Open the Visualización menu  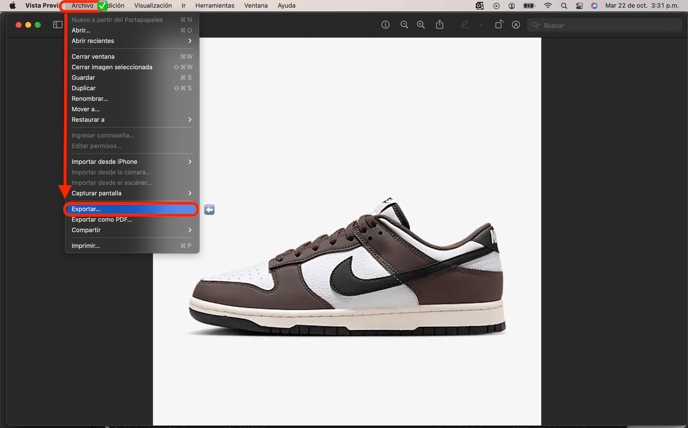[x=153, y=6]
